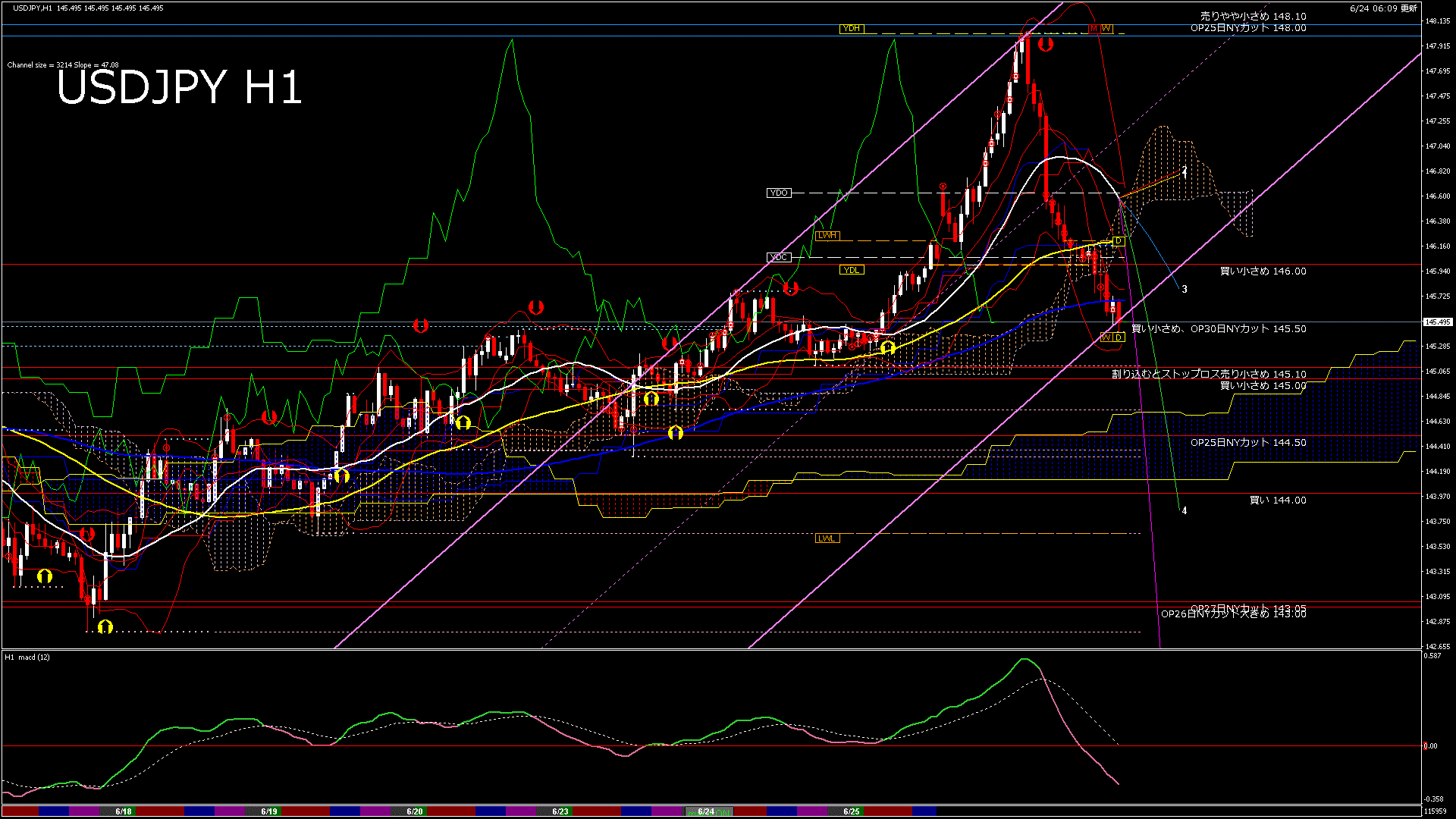Select projection endpoint number 4
Image resolution: width=1456 pixels, height=819 pixels.
click(1185, 511)
